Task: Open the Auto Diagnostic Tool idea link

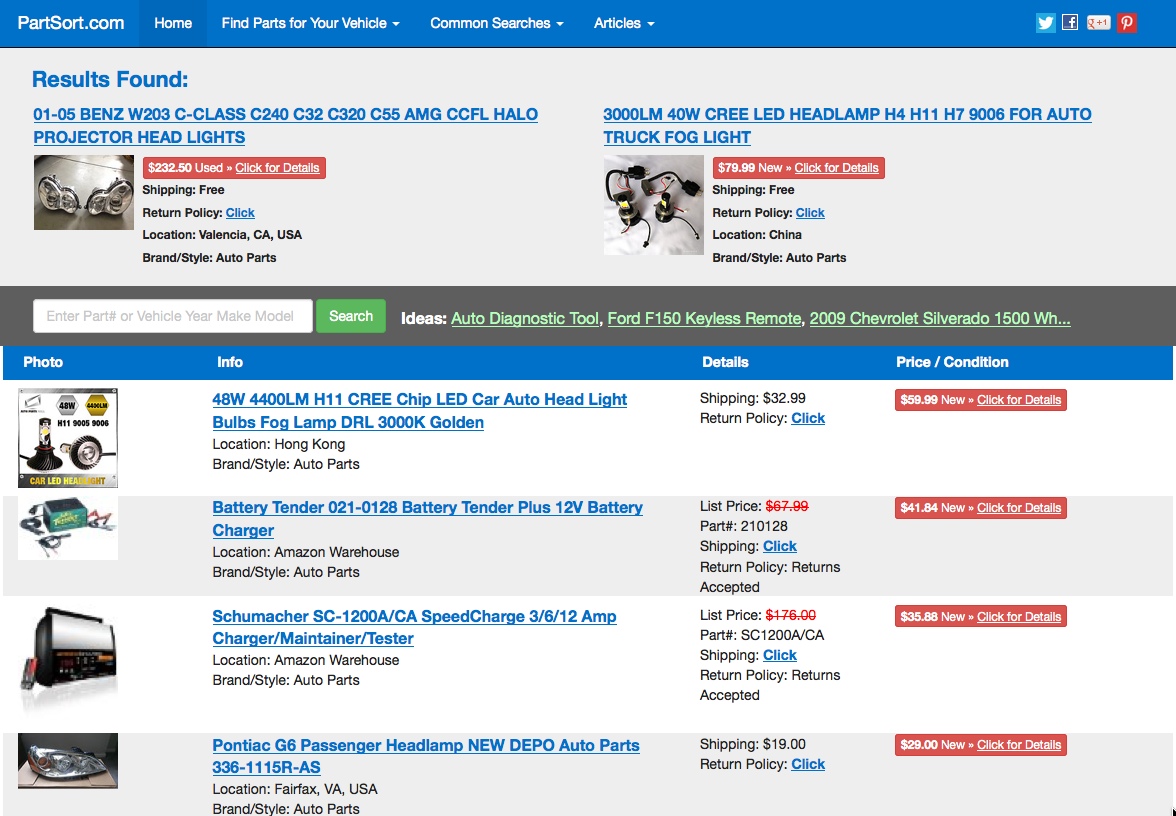Action: click(525, 319)
